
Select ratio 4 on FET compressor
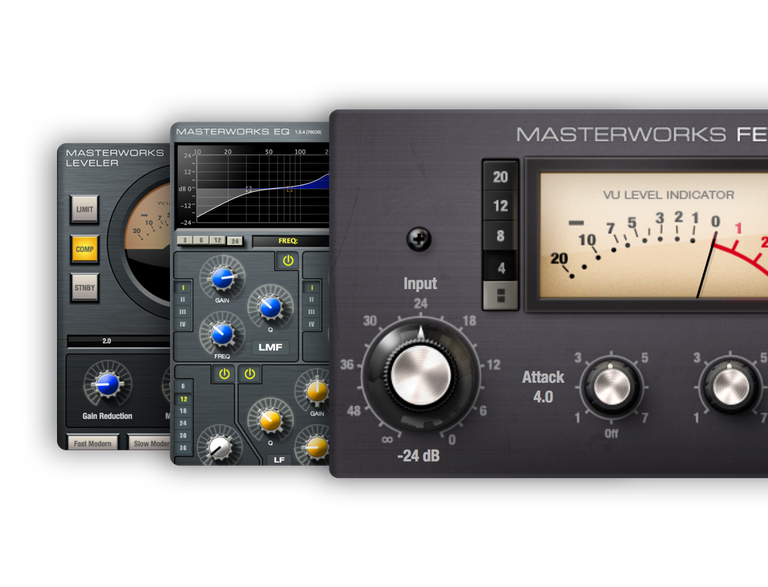[x=500, y=267]
